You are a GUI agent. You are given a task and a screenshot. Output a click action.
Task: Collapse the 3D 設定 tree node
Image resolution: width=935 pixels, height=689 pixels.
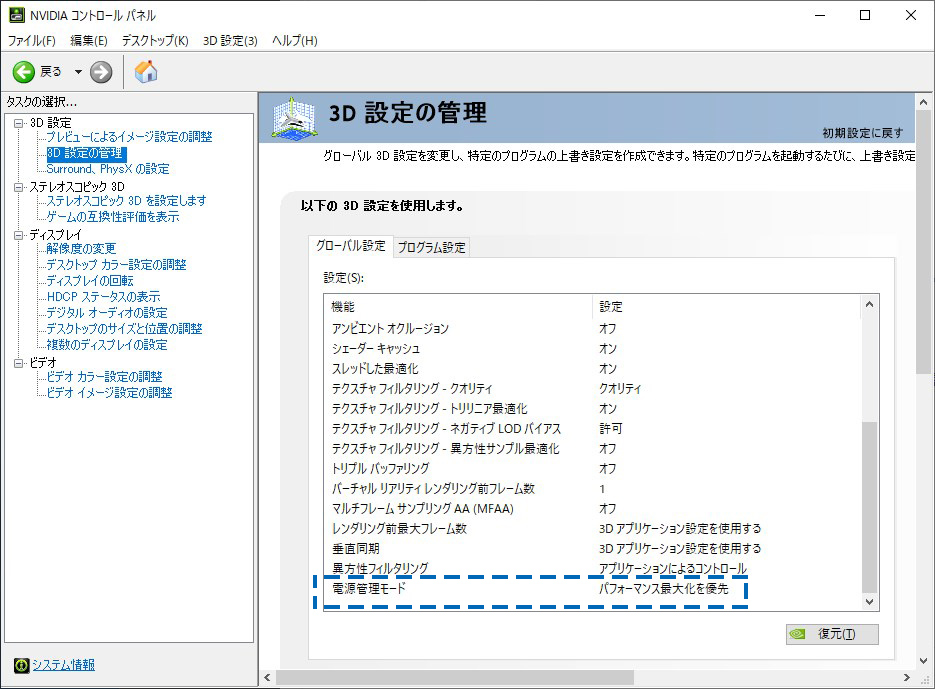[18, 123]
